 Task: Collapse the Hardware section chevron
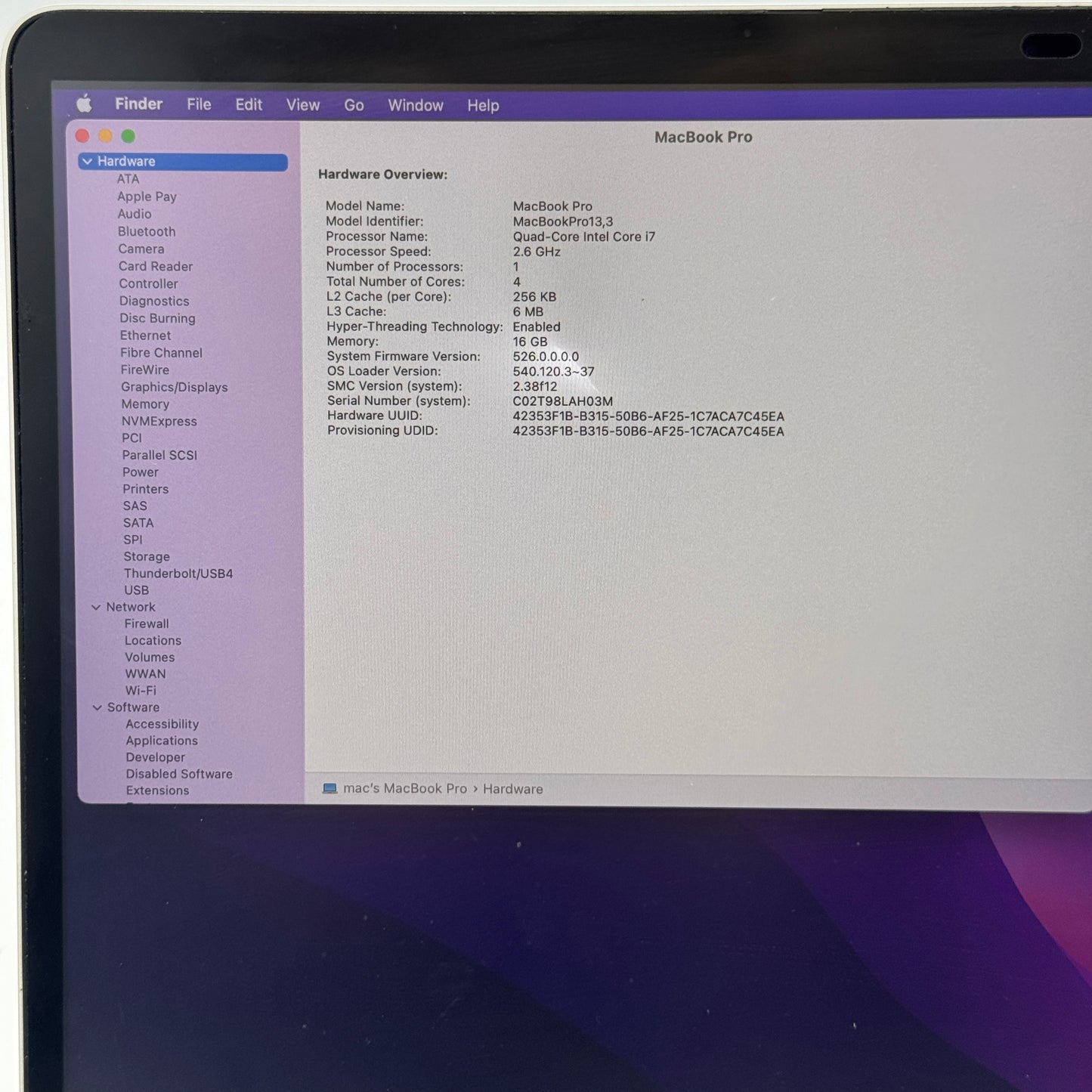(88, 161)
